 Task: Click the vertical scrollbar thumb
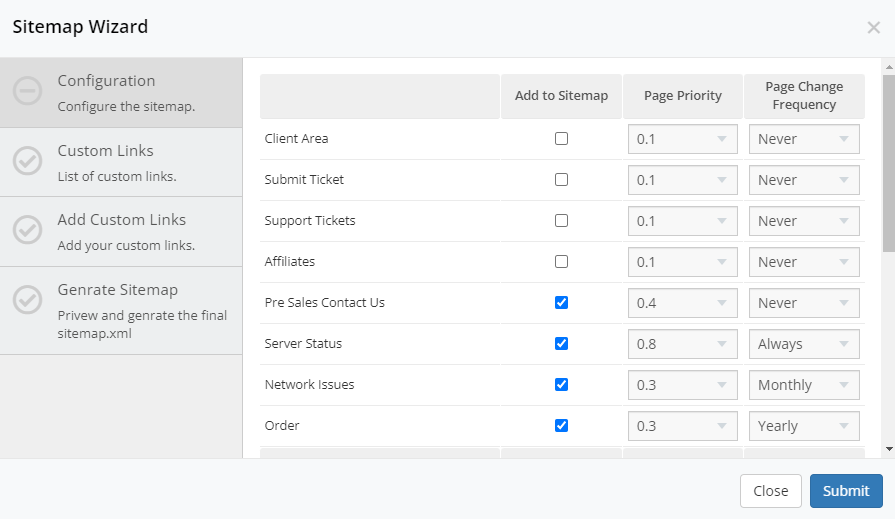click(888, 160)
